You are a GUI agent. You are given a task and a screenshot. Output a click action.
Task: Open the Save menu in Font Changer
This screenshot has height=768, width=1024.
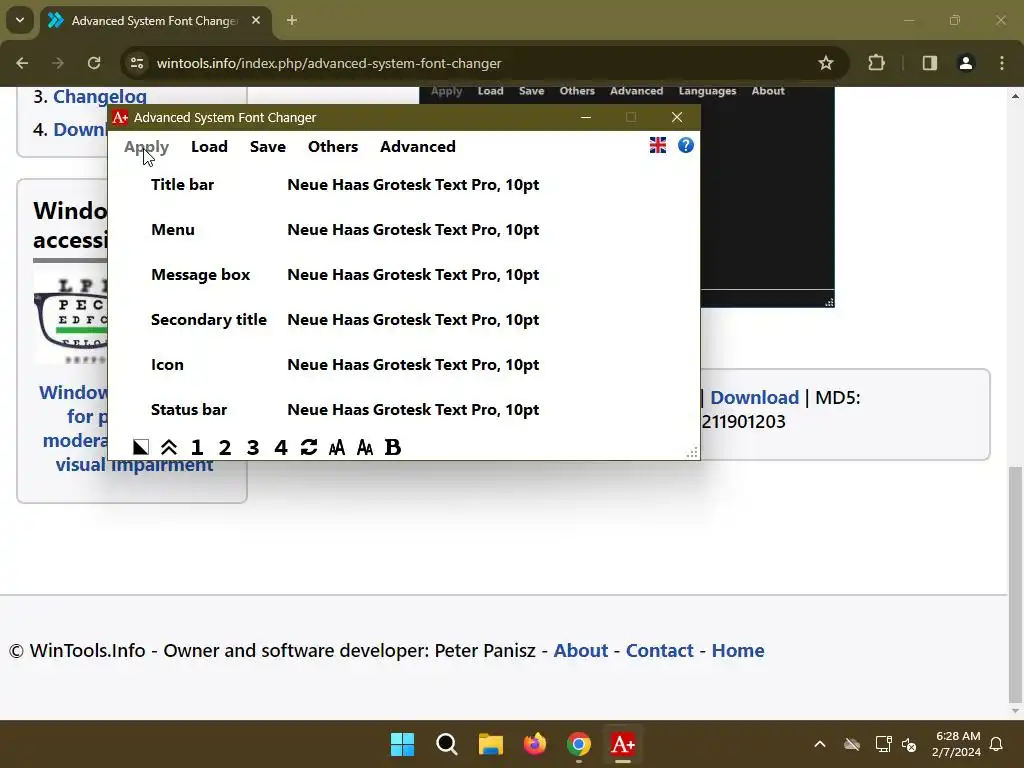tap(268, 146)
